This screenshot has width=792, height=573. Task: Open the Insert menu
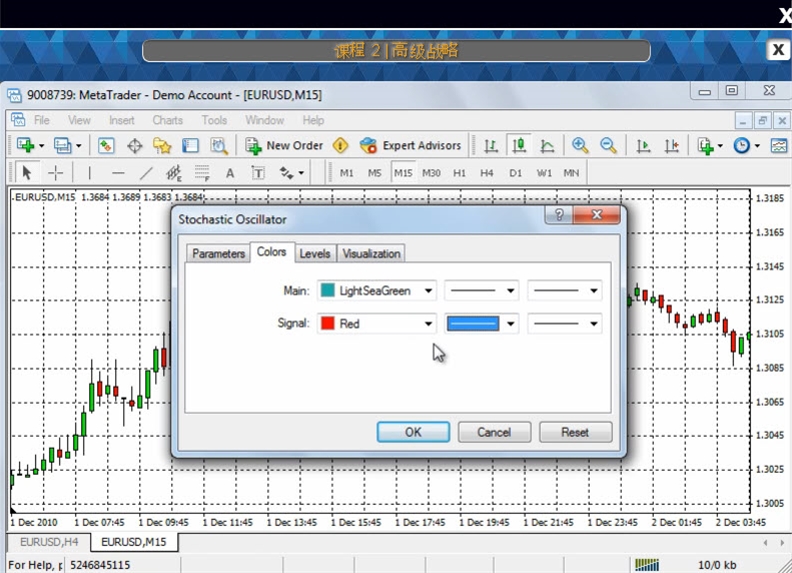[x=122, y=120]
